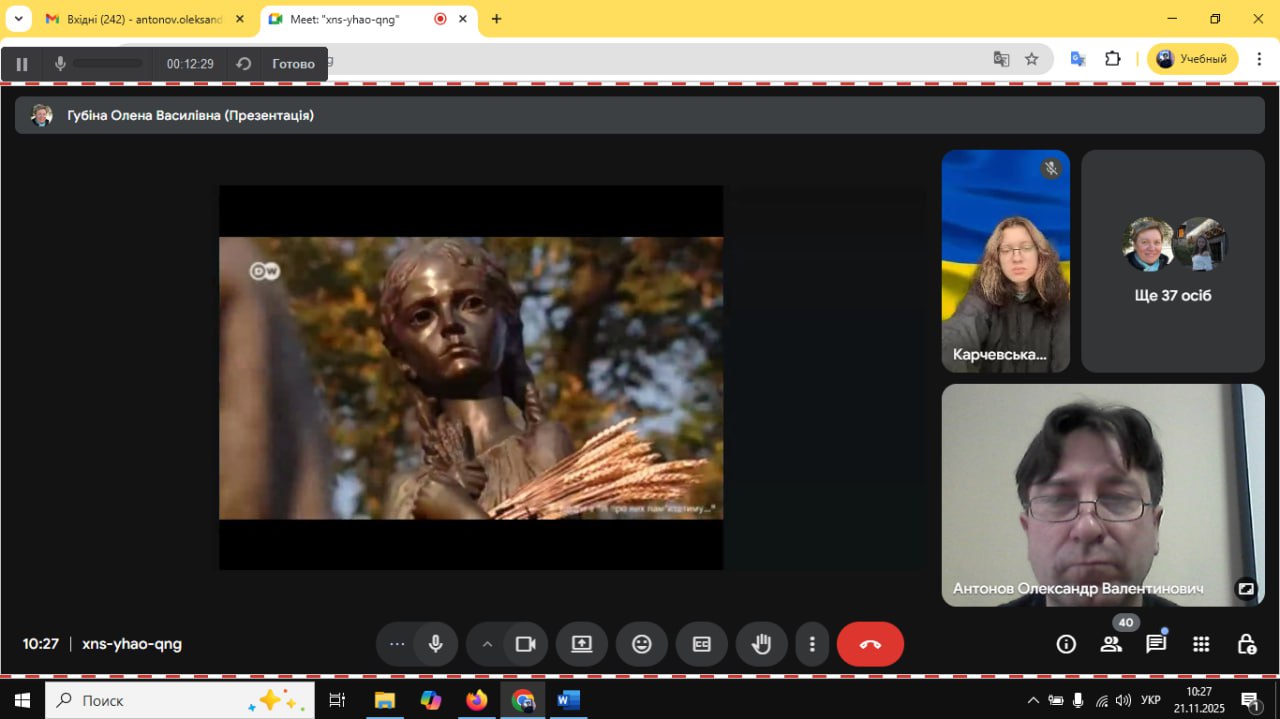
Task: Expand video settings with the up chevron
Action: point(487,644)
